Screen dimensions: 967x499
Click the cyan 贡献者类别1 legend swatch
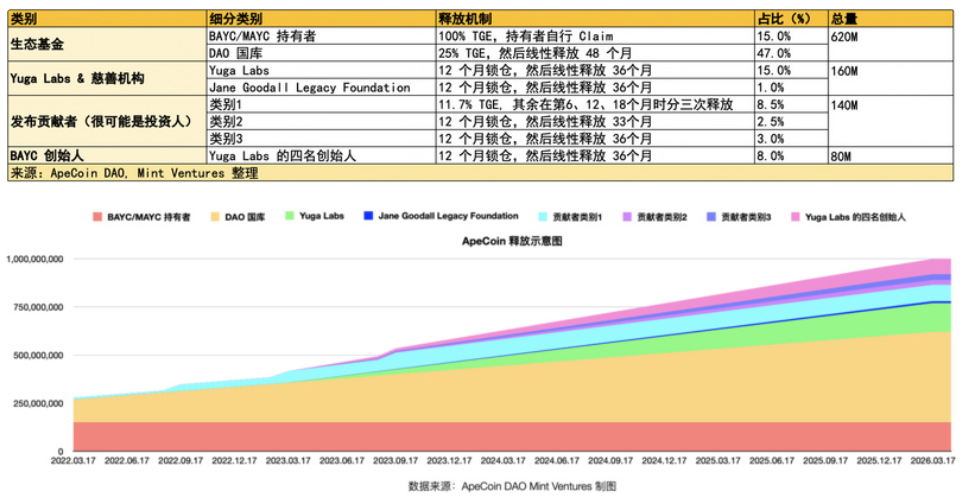coord(543,217)
